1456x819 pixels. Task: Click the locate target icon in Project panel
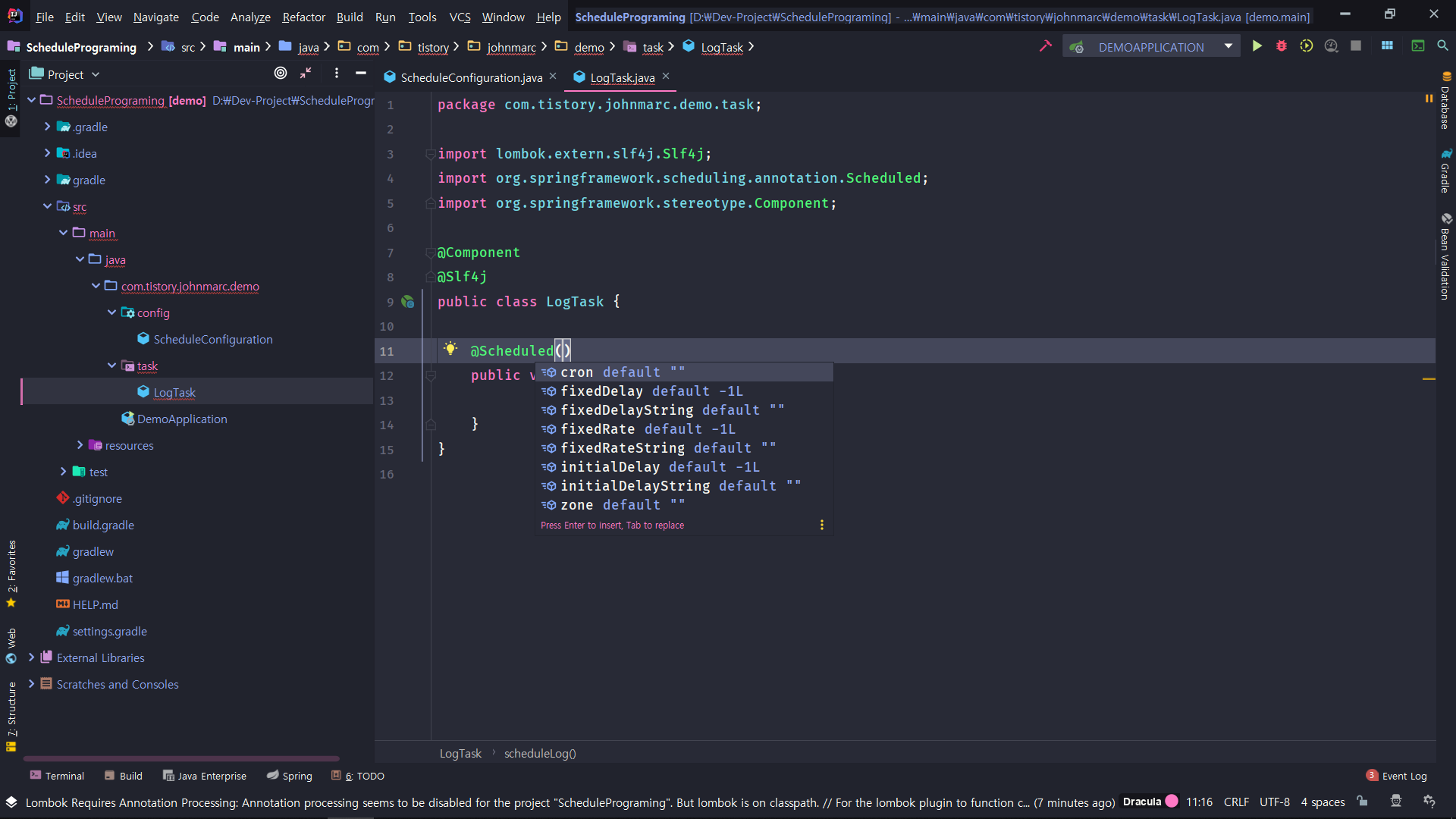[x=281, y=74]
